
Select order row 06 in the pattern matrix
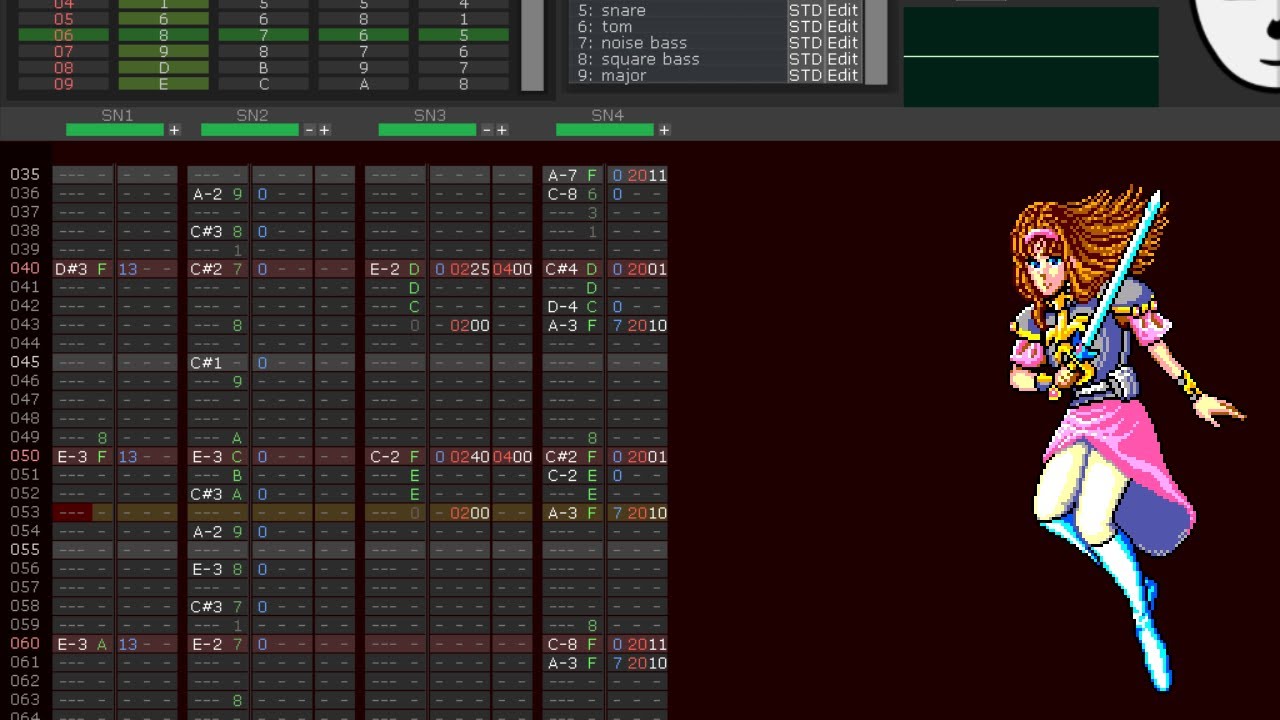tap(64, 35)
